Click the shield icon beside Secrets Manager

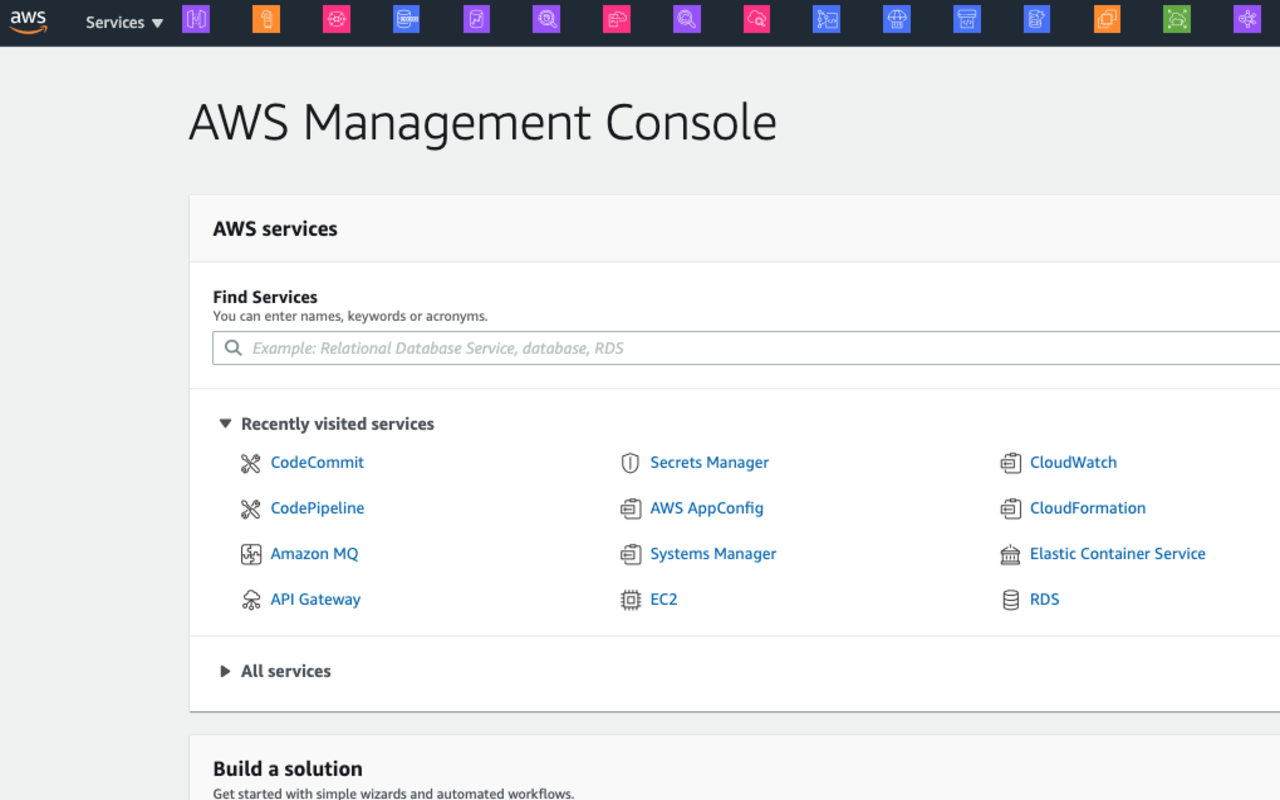(630, 463)
